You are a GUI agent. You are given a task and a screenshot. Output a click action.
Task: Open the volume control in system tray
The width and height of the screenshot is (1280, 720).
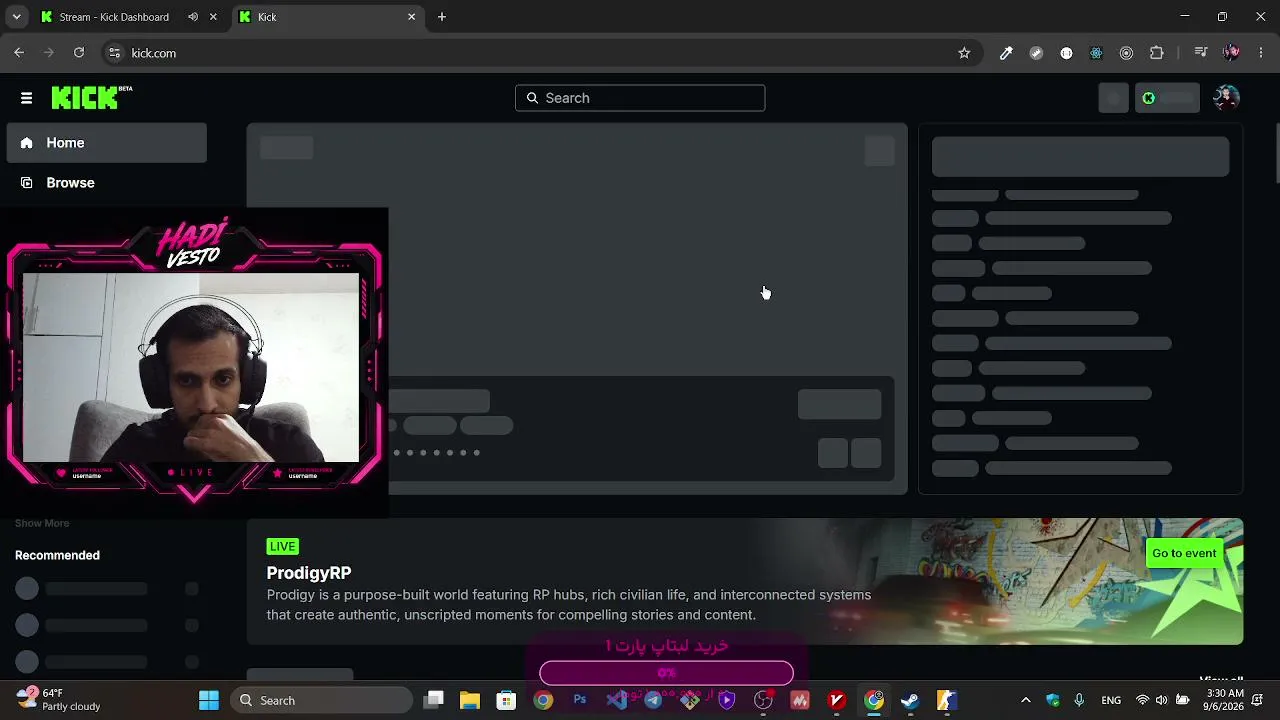(x=1161, y=700)
